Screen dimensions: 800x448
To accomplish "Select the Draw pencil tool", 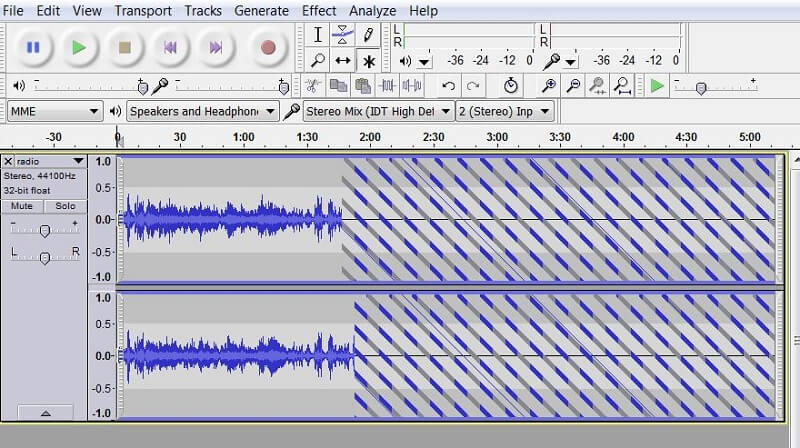I will click(368, 34).
